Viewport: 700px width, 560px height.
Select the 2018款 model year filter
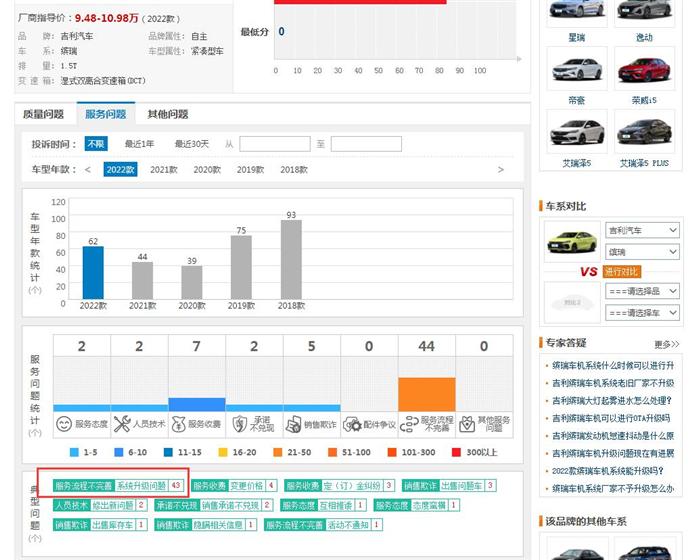(x=294, y=170)
